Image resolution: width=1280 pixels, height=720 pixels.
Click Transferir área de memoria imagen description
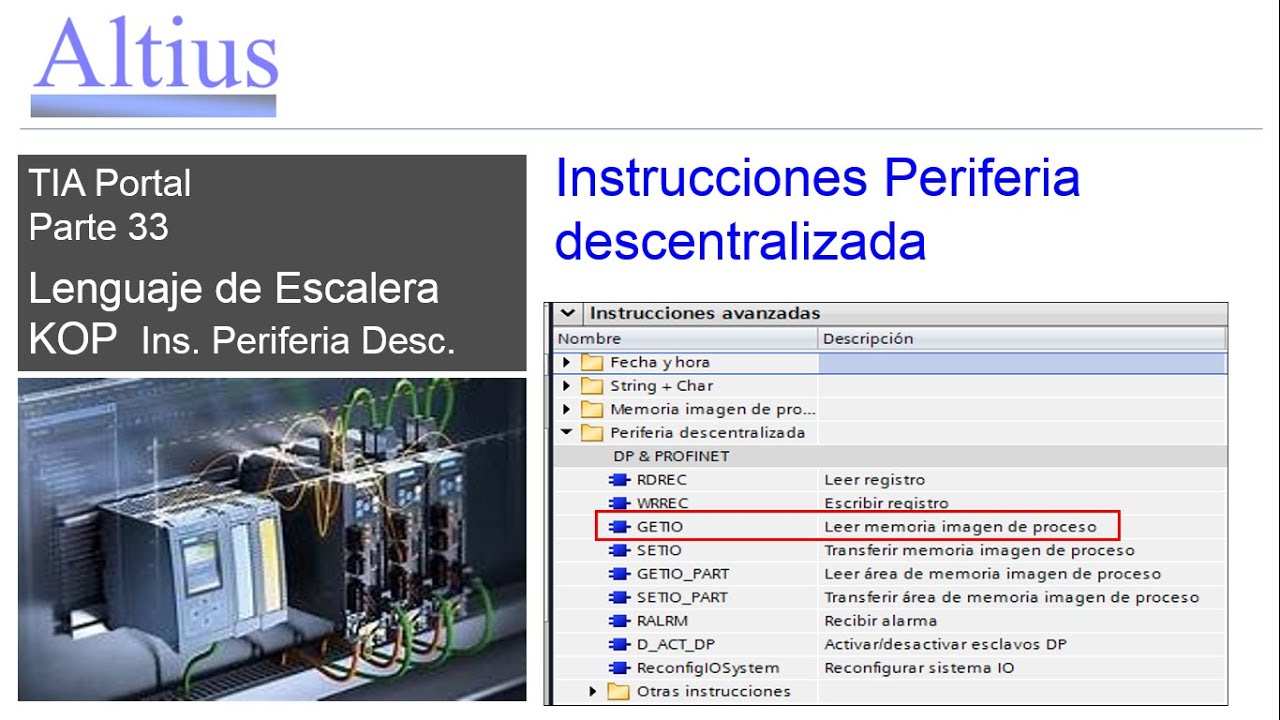[1011, 597]
